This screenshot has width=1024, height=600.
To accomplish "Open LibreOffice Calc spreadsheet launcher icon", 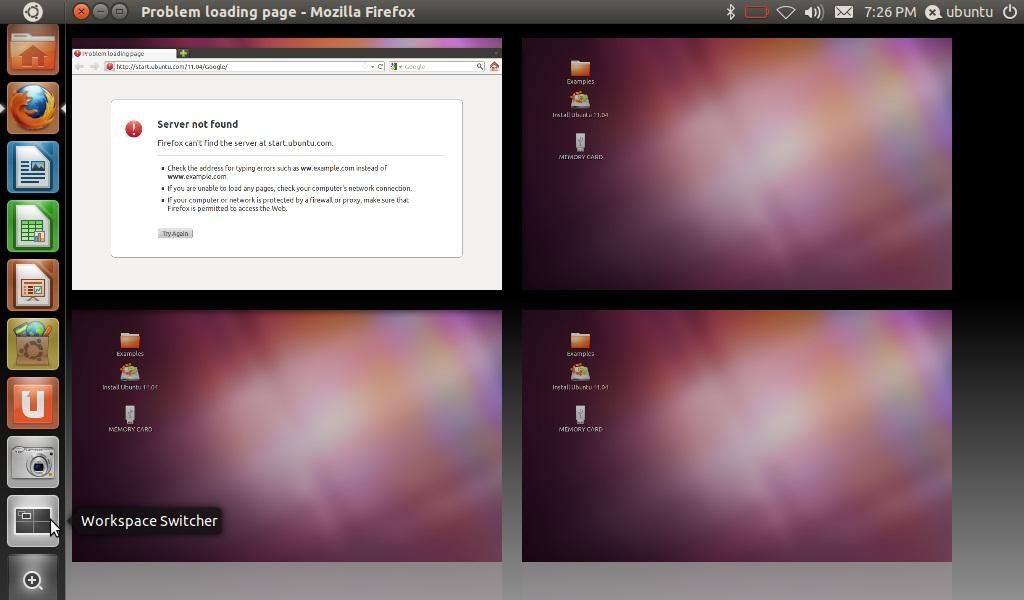I will click(33, 226).
